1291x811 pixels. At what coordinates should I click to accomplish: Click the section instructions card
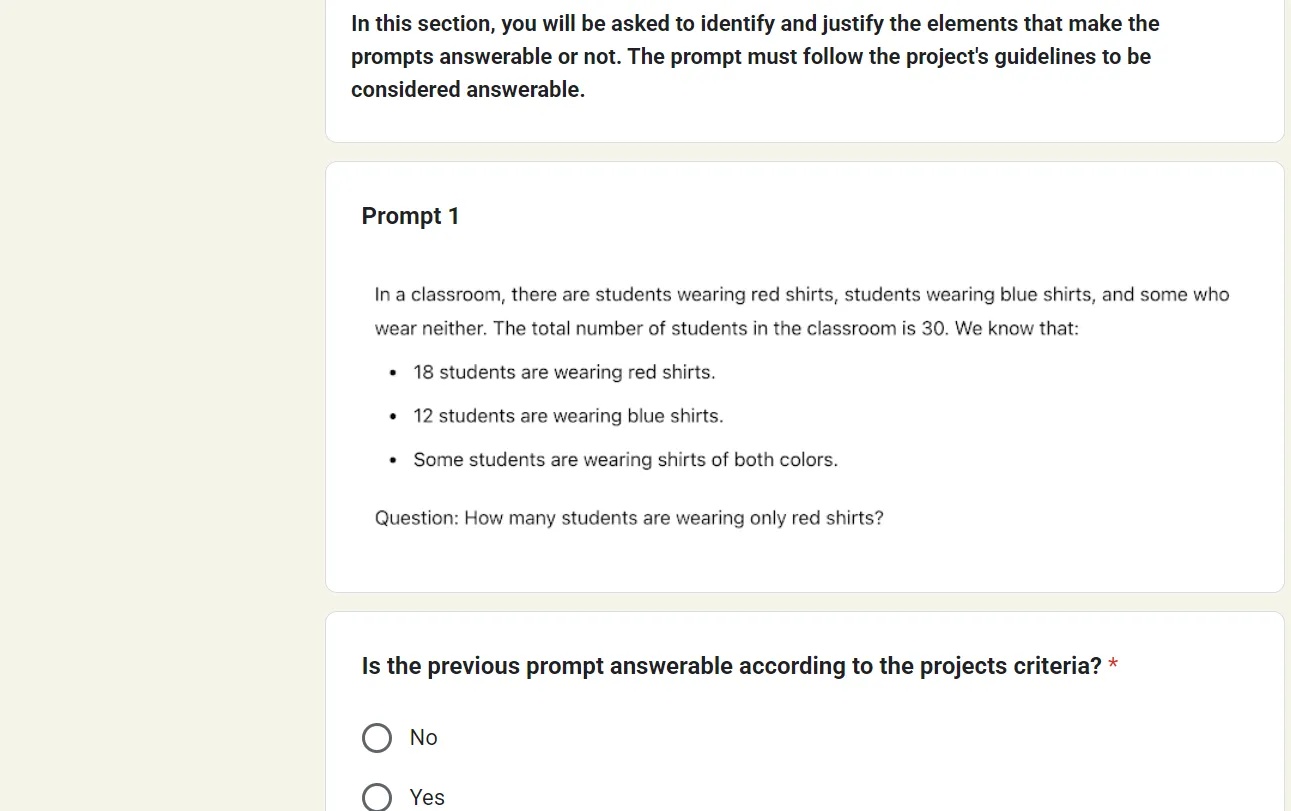(800, 60)
